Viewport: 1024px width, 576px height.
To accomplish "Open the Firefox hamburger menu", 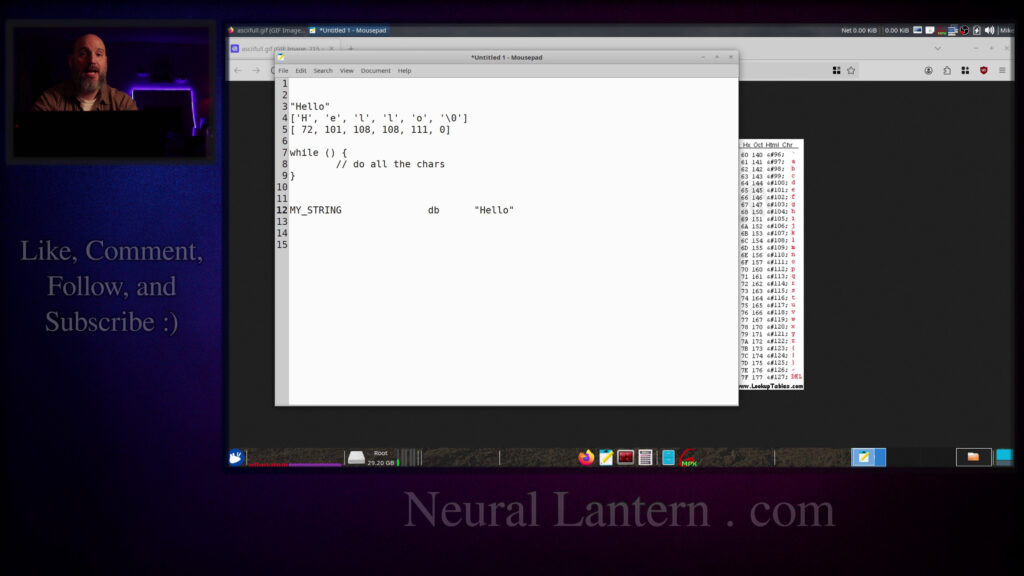I will pos(1002,71).
